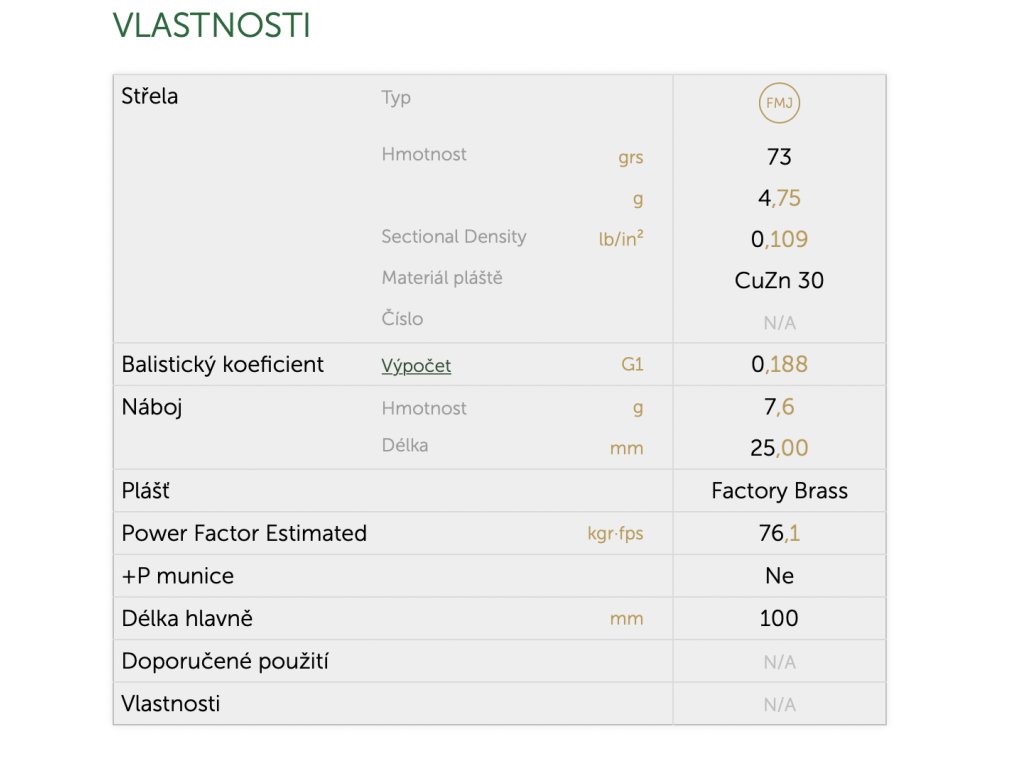Click the cartridge length value 25,00
The image size is (1024, 768).
click(779, 448)
